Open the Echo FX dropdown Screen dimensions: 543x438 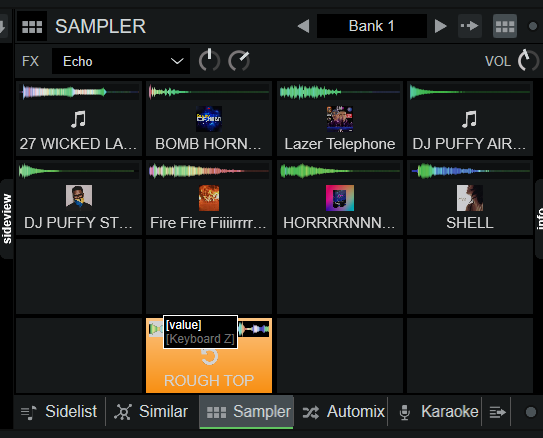[x=121, y=61]
